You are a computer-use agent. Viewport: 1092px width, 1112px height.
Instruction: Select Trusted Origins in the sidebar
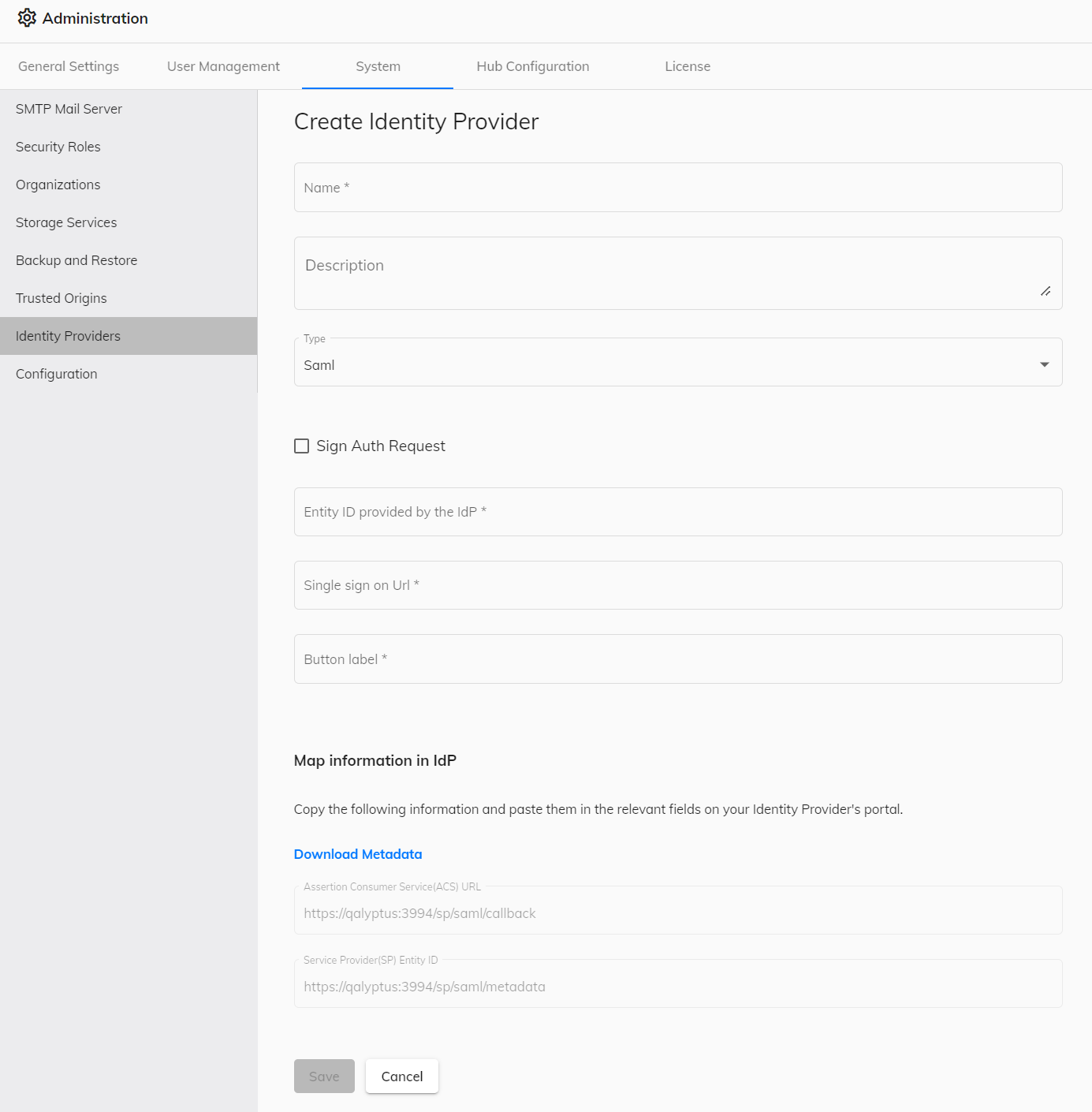pos(61,298)
